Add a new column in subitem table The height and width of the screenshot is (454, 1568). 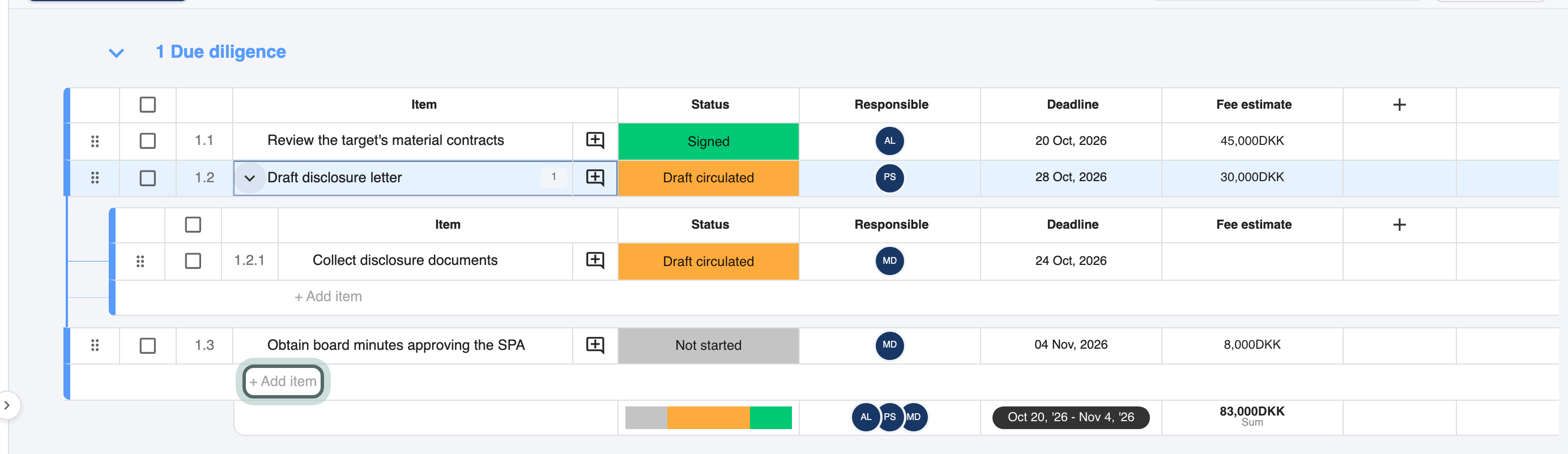[x=1399, y=225]
